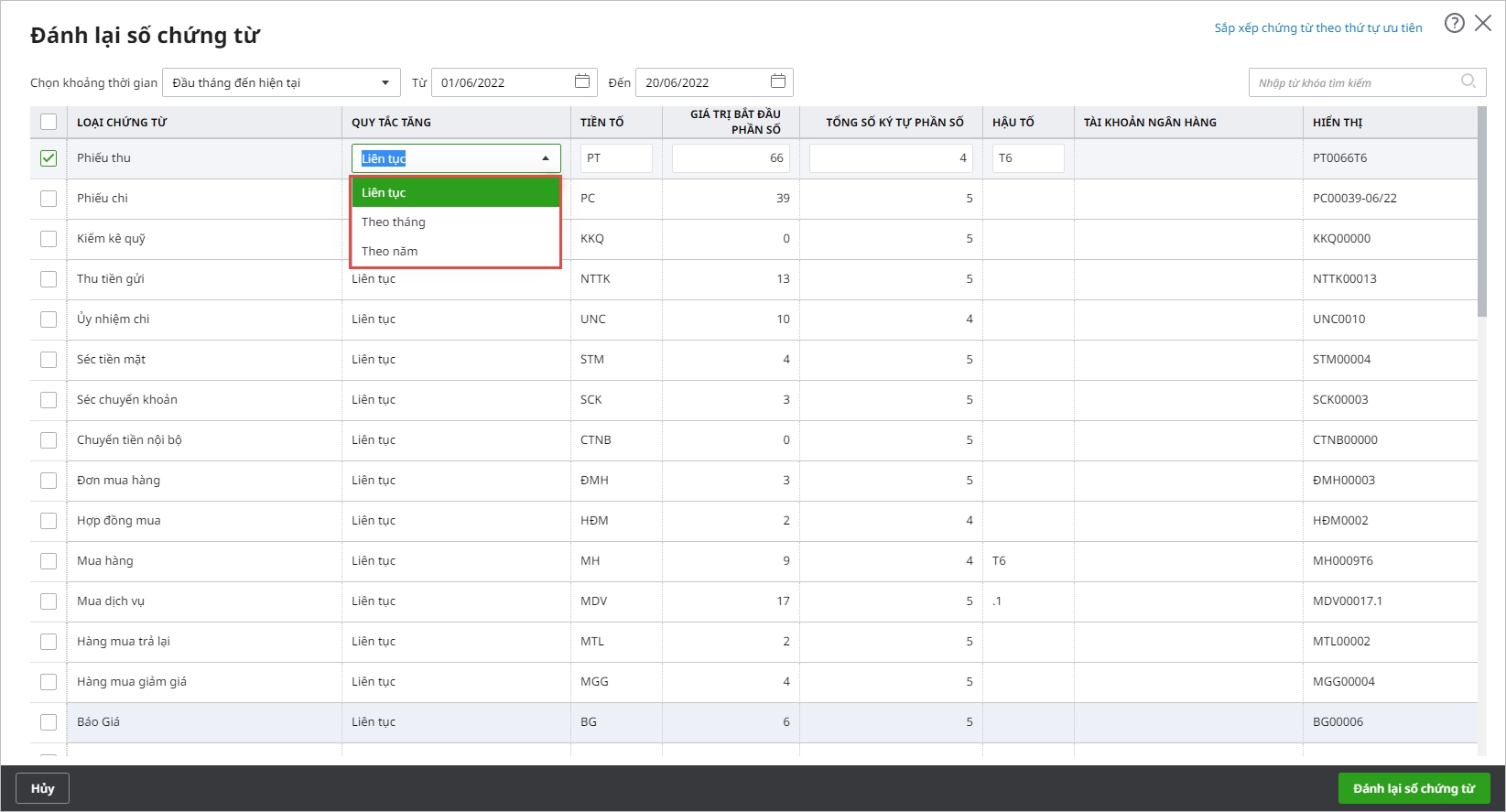The height and width of the screenshot is (812, 1506).
Task: Open calendar picker for the Từ date
Action: point(581,81)
